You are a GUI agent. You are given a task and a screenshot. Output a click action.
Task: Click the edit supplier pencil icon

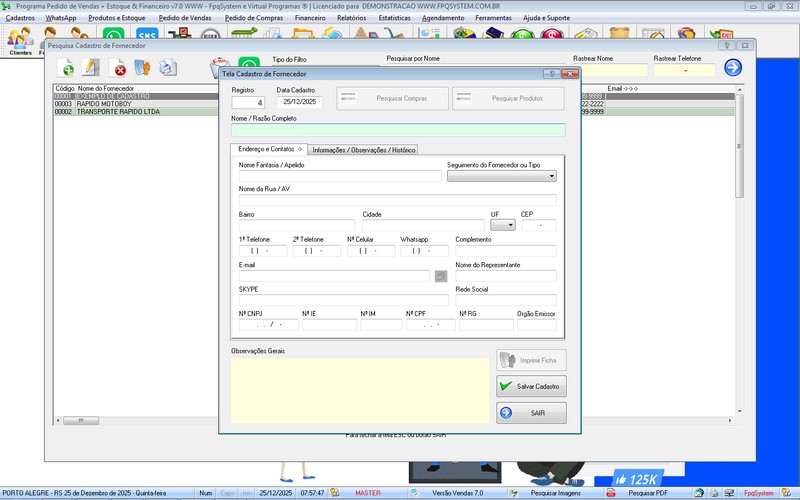pos(91,68)
